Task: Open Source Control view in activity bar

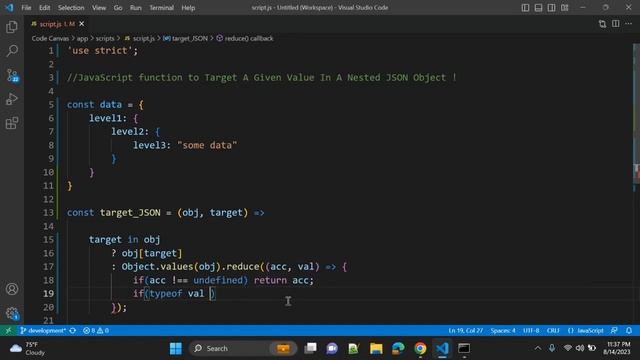Action: (x=12, y=75)
